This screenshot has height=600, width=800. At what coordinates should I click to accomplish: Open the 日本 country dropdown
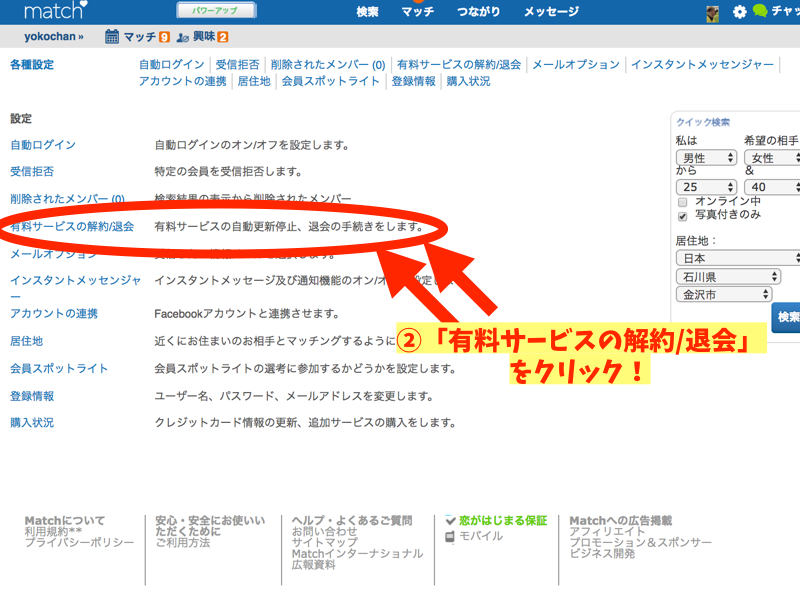[738, 258]
